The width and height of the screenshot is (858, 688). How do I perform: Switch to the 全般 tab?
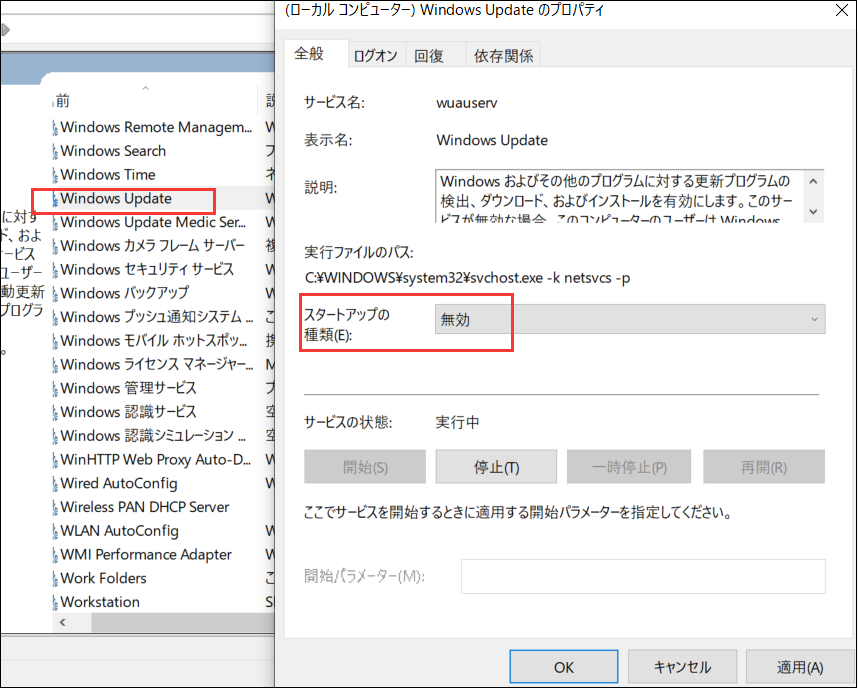(x=316, y=54)
